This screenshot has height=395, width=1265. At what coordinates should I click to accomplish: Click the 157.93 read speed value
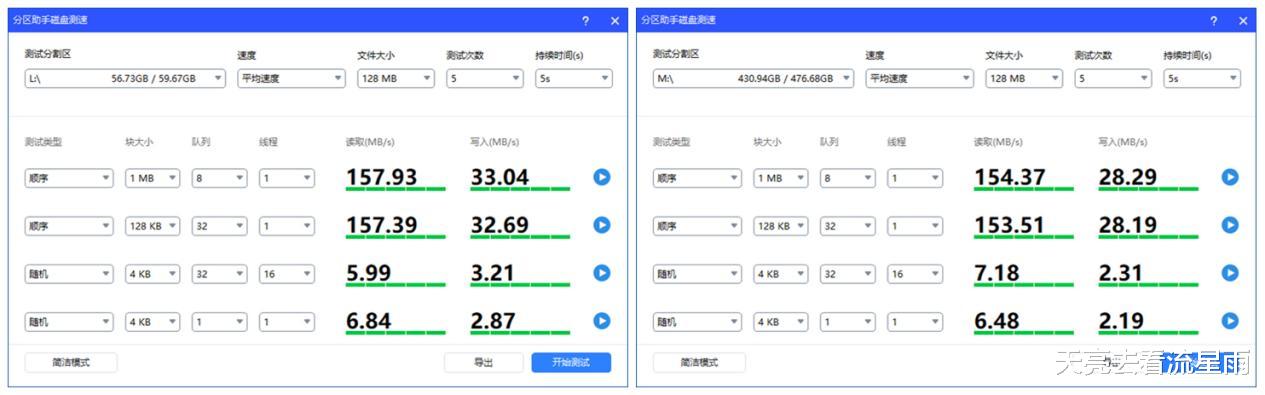[382, 177]
